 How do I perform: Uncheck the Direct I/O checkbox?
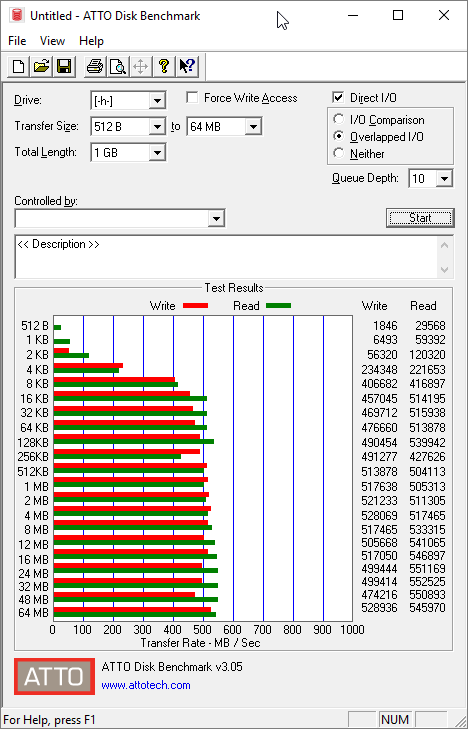338,98
